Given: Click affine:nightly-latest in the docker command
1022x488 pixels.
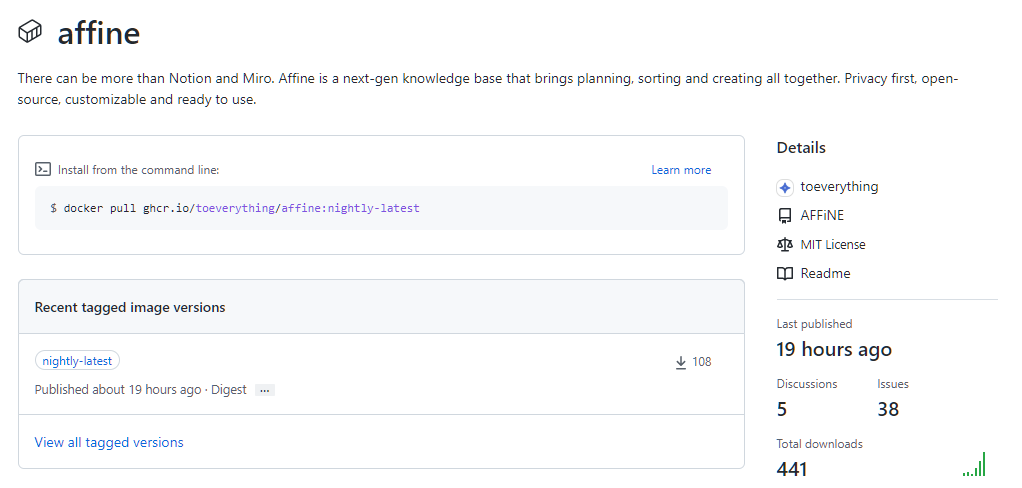Looking at the screenshot, I should tap(351, 208).
